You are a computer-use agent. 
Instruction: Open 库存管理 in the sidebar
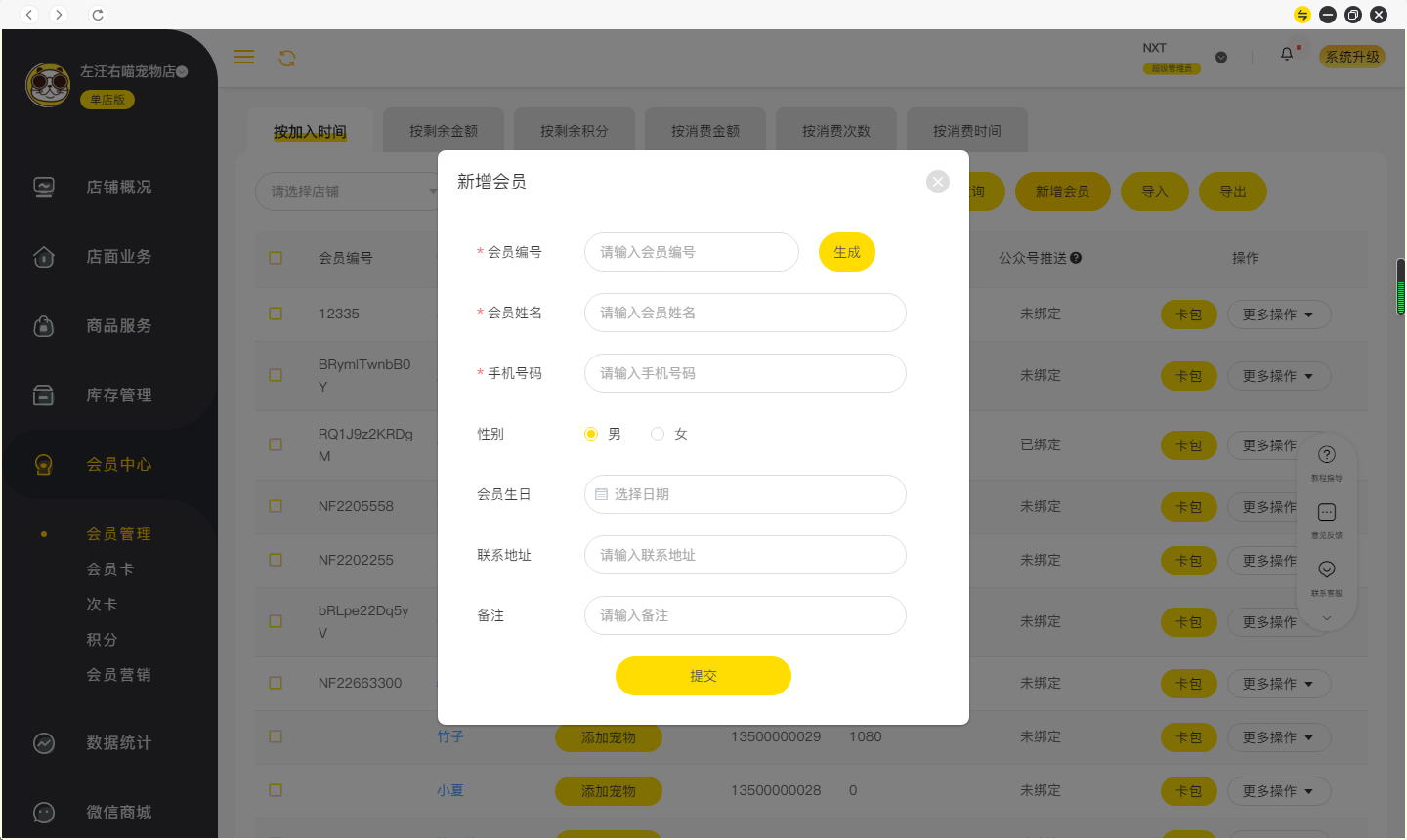coord(118,396)
